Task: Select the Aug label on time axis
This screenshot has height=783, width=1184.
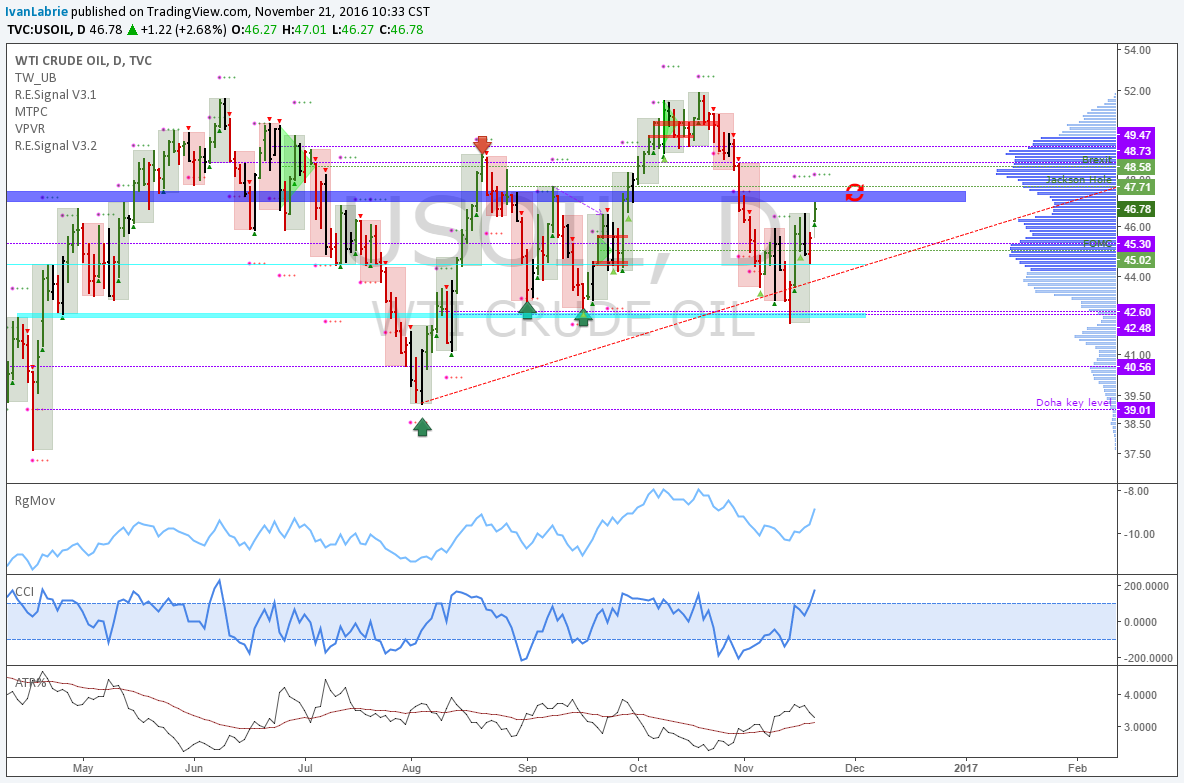Action: tap(412, 769)
